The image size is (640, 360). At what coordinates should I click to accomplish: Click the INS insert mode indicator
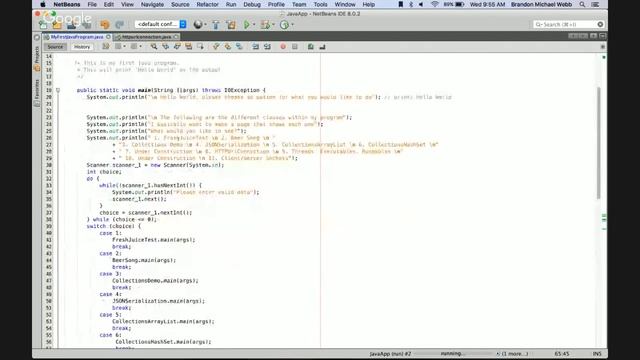pyautogui.click(x=597, y=354)
